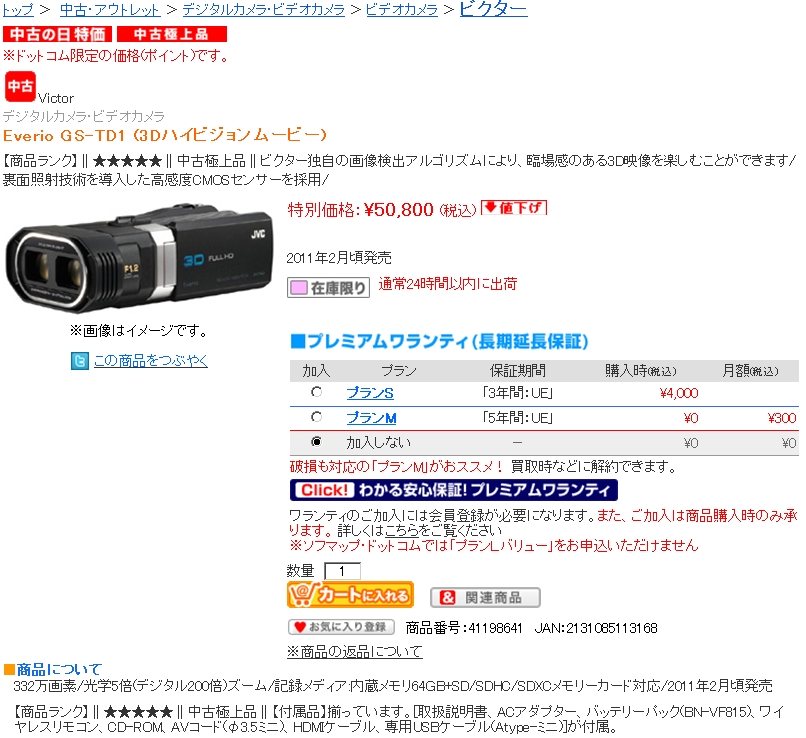Image resolution: width=806 pixels, height=738 pixels.
Task: Open the ビクター breadcrumb link
Action: (493, 9)
